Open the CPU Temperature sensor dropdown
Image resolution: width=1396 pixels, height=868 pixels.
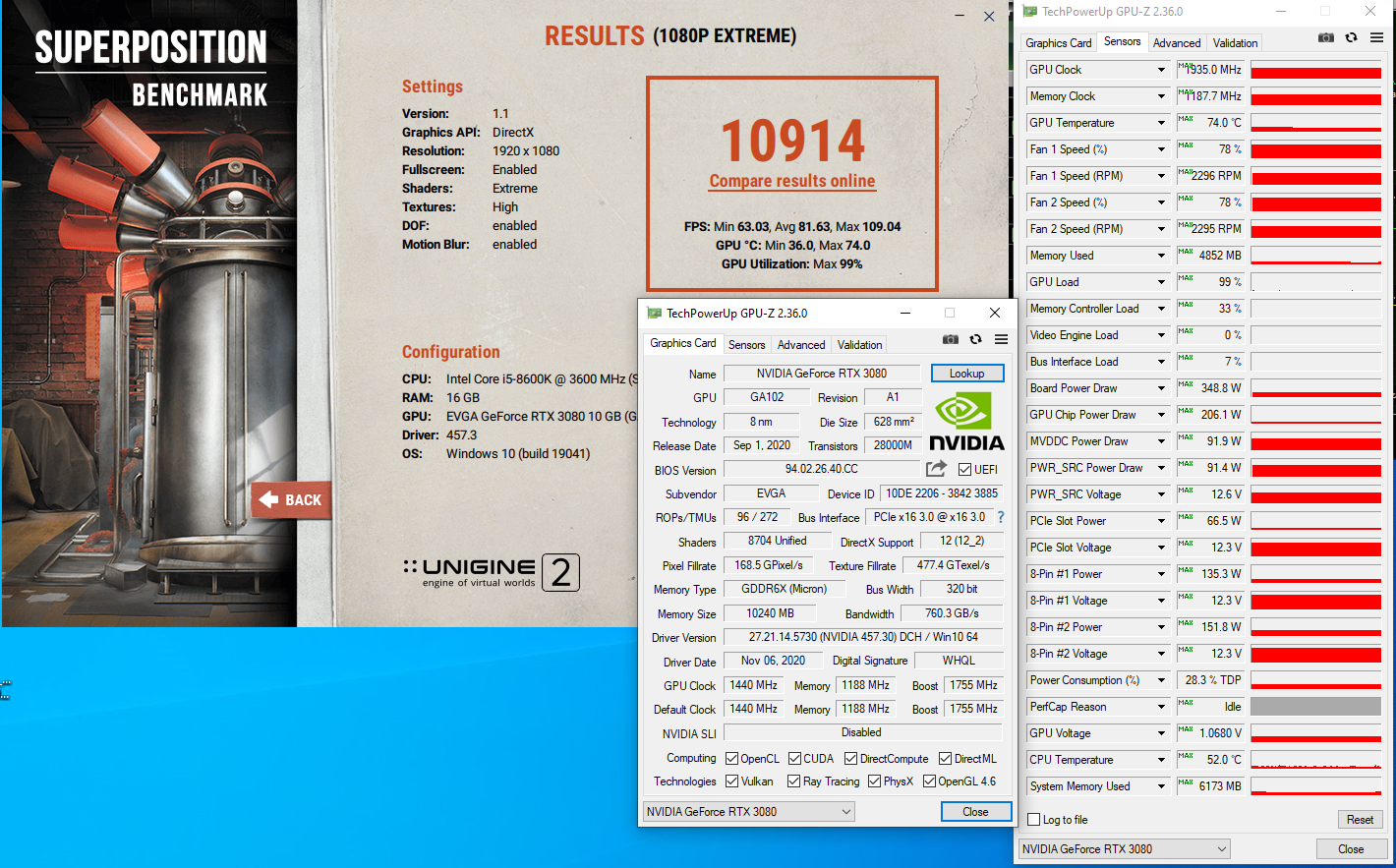[x=1161, y=760]
